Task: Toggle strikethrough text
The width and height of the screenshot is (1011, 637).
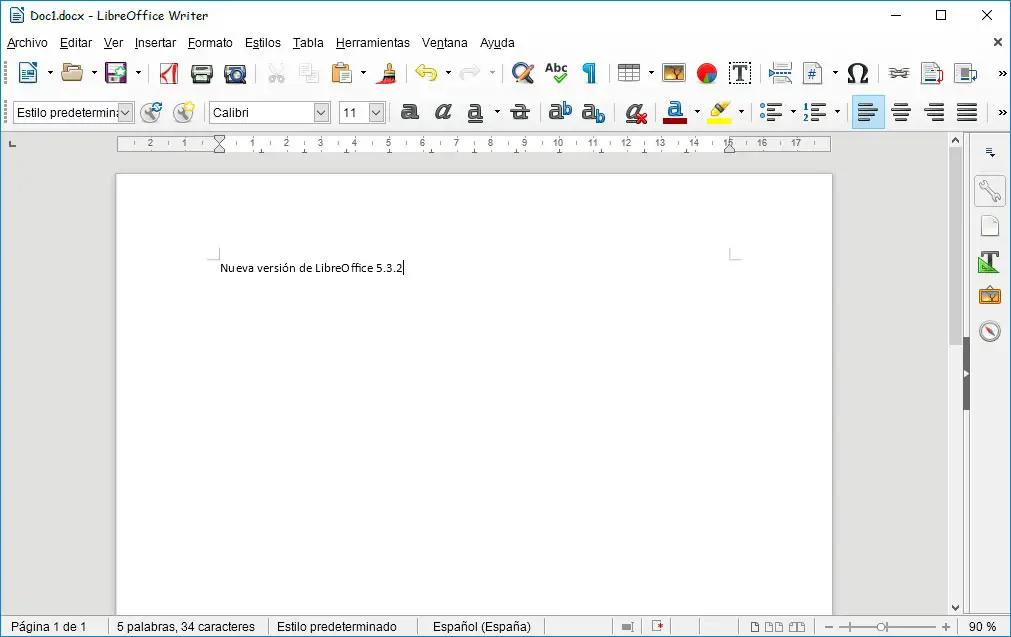Action: [x=520, y=112]
